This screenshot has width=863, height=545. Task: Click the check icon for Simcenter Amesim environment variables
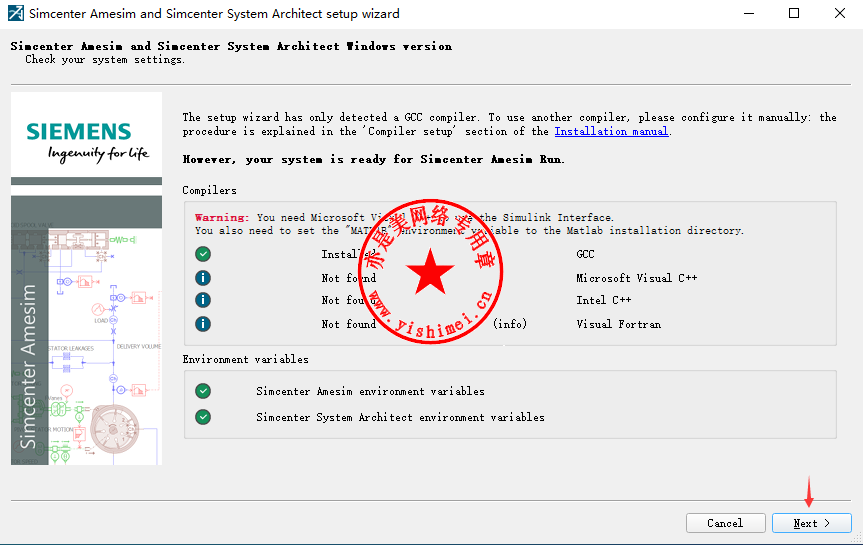click(x=203, y=391)
